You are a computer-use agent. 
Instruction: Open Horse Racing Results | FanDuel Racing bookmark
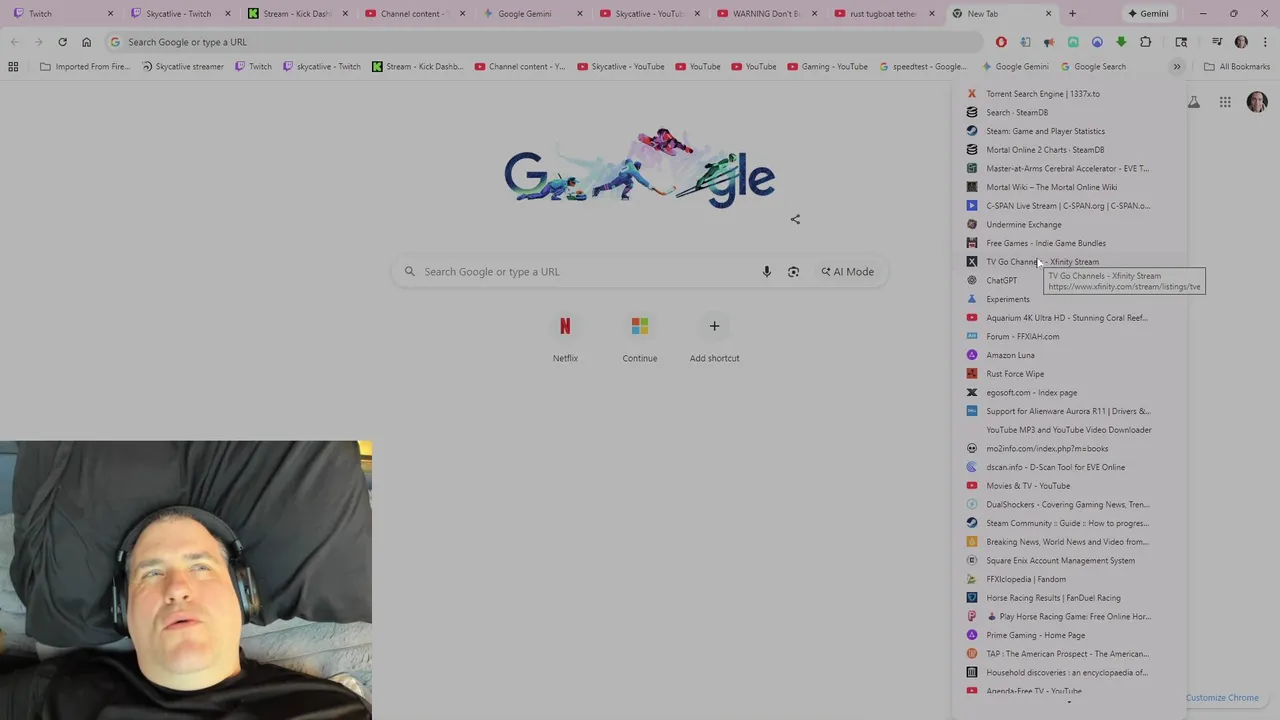(x=1069, y=598)
